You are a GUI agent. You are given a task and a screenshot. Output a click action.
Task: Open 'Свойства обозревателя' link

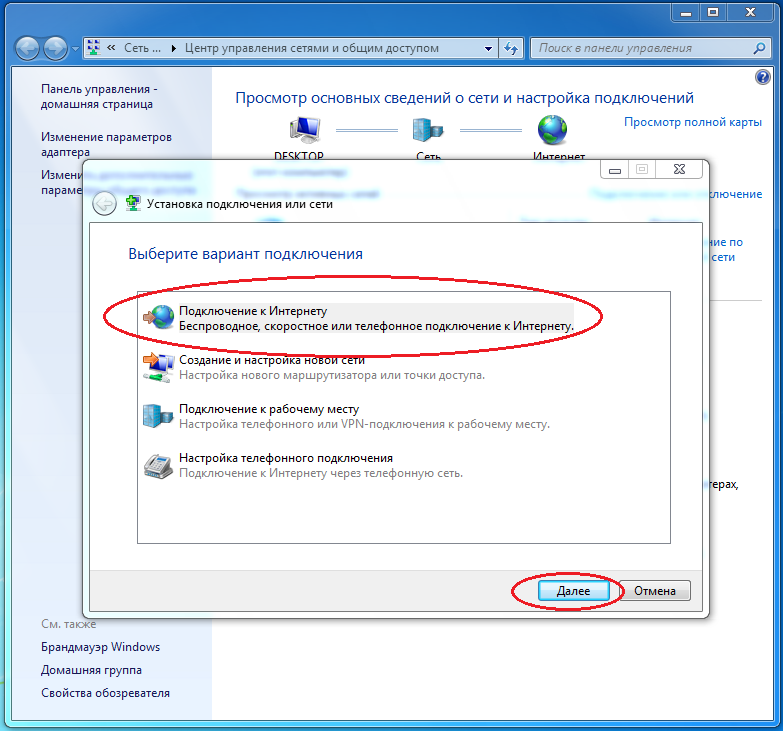pos(105,693)
